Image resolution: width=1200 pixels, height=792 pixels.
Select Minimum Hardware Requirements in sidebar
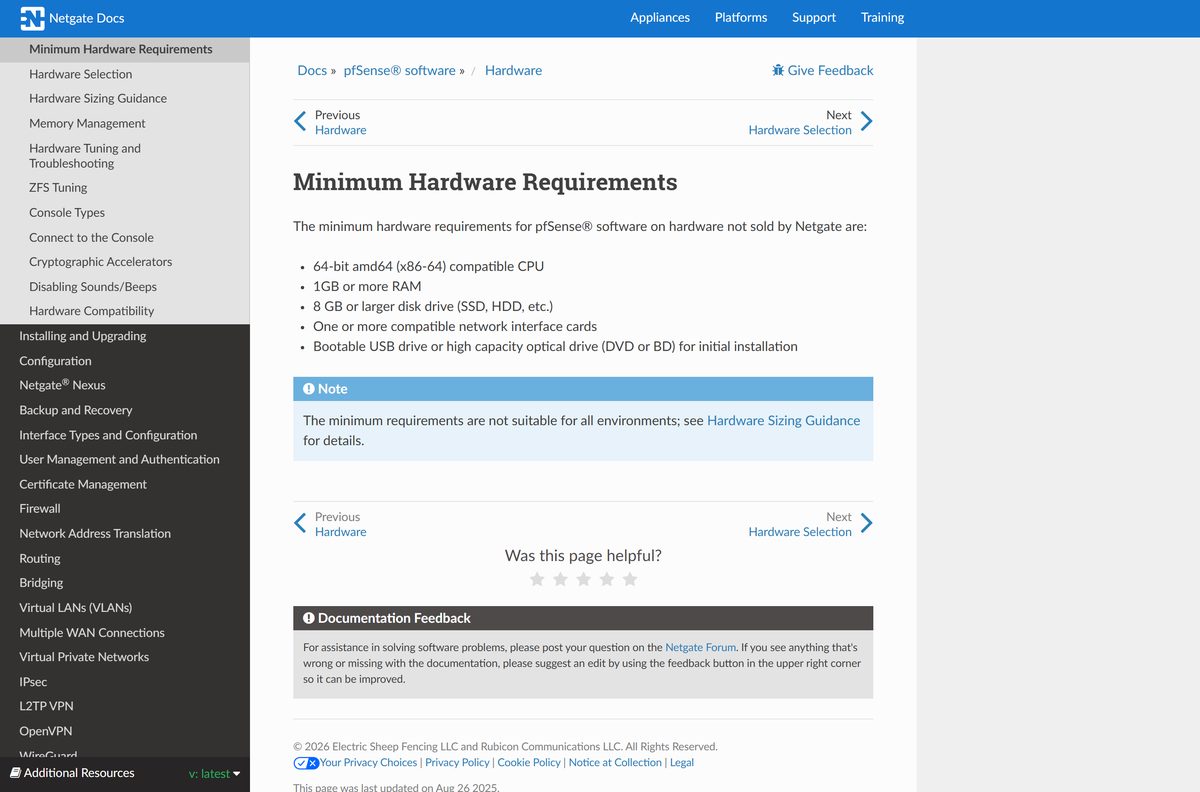125,49
